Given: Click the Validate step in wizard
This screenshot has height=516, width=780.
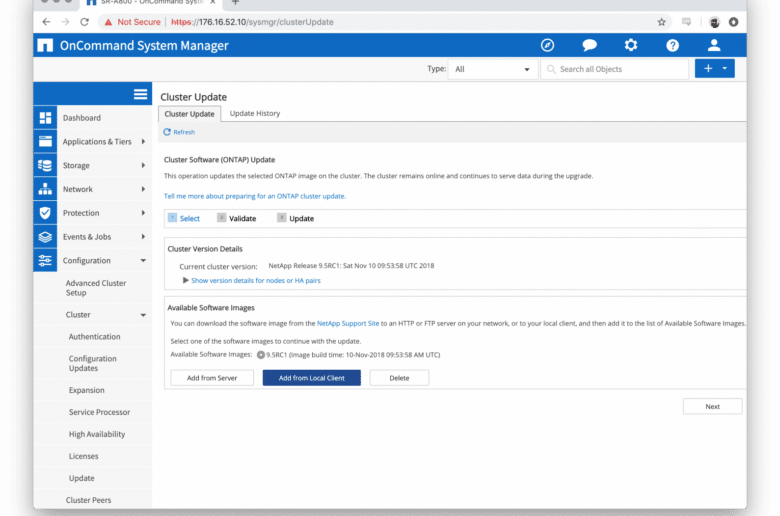Looking at the screenshot, I should click(237, 218).
